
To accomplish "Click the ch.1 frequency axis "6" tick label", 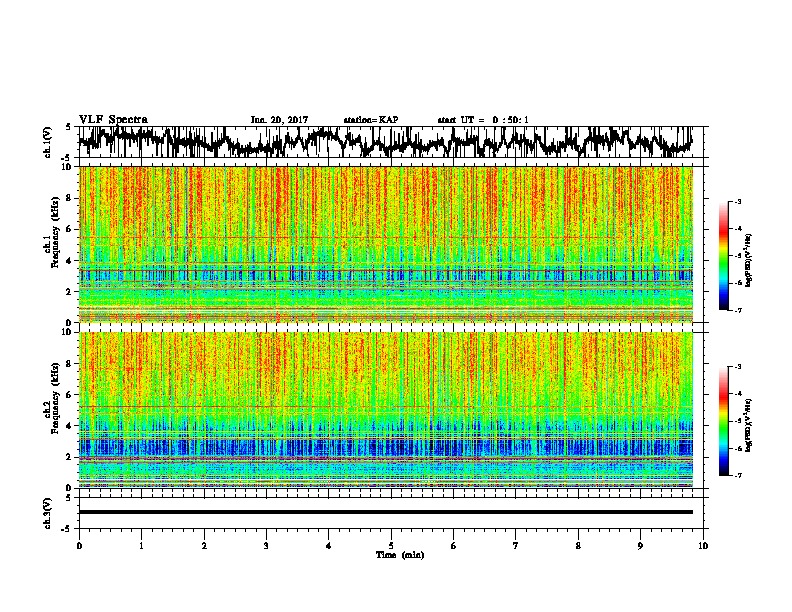I will tap(70, 230).
